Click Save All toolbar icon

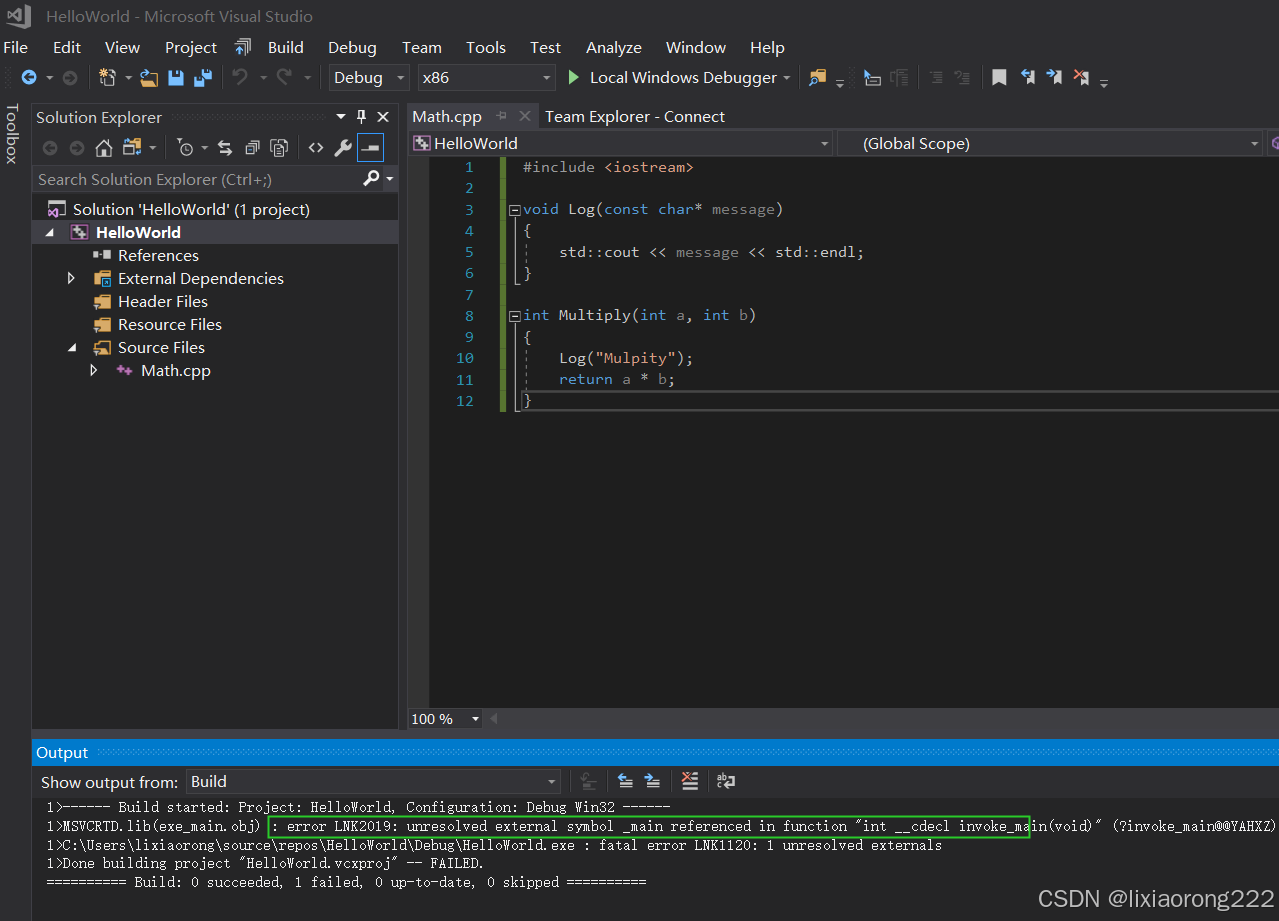[x=204, y=77]
